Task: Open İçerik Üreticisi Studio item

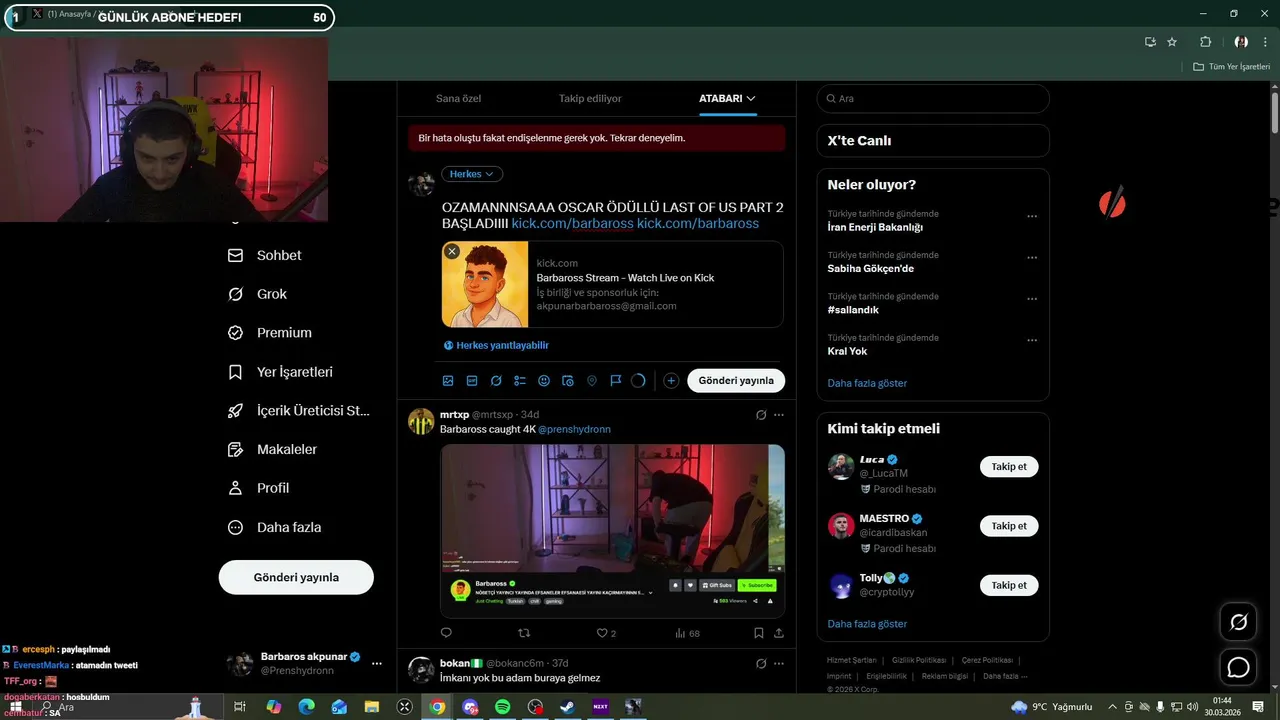Action: [299, 411]
